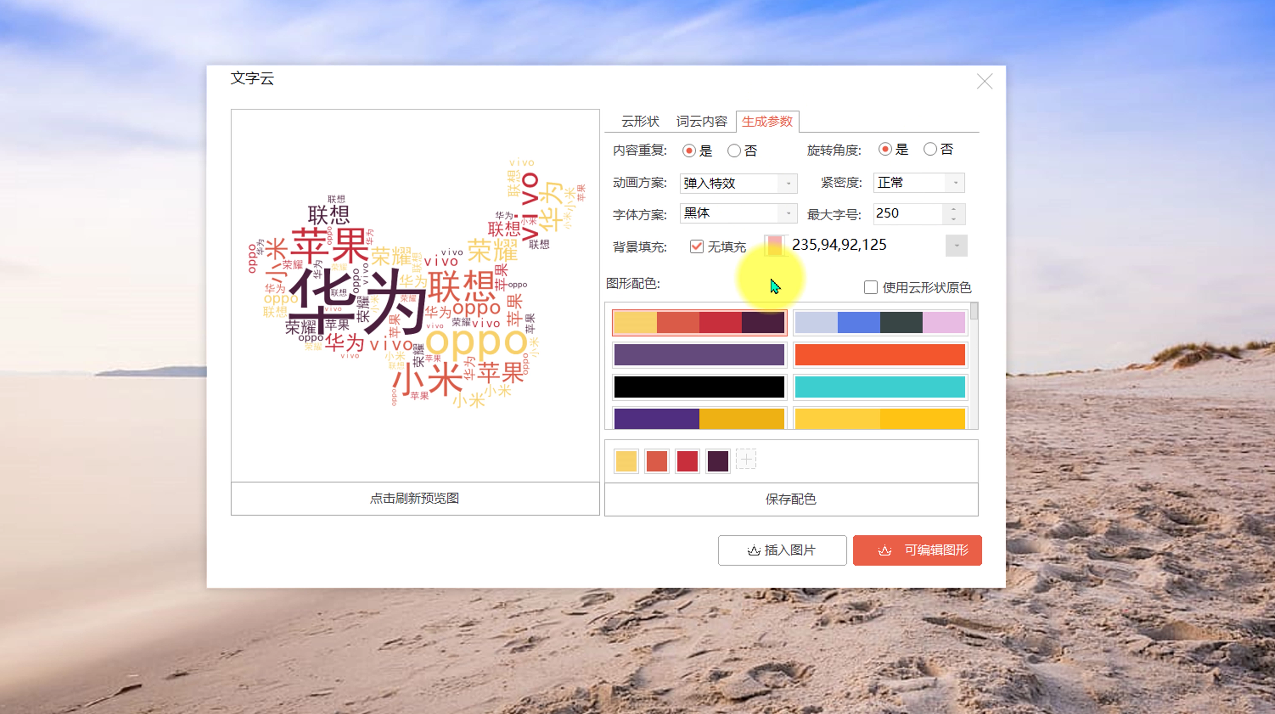The image size is (1275, 714).
Task: Add a new color with plus icon
Action: (x=746, y=460)
